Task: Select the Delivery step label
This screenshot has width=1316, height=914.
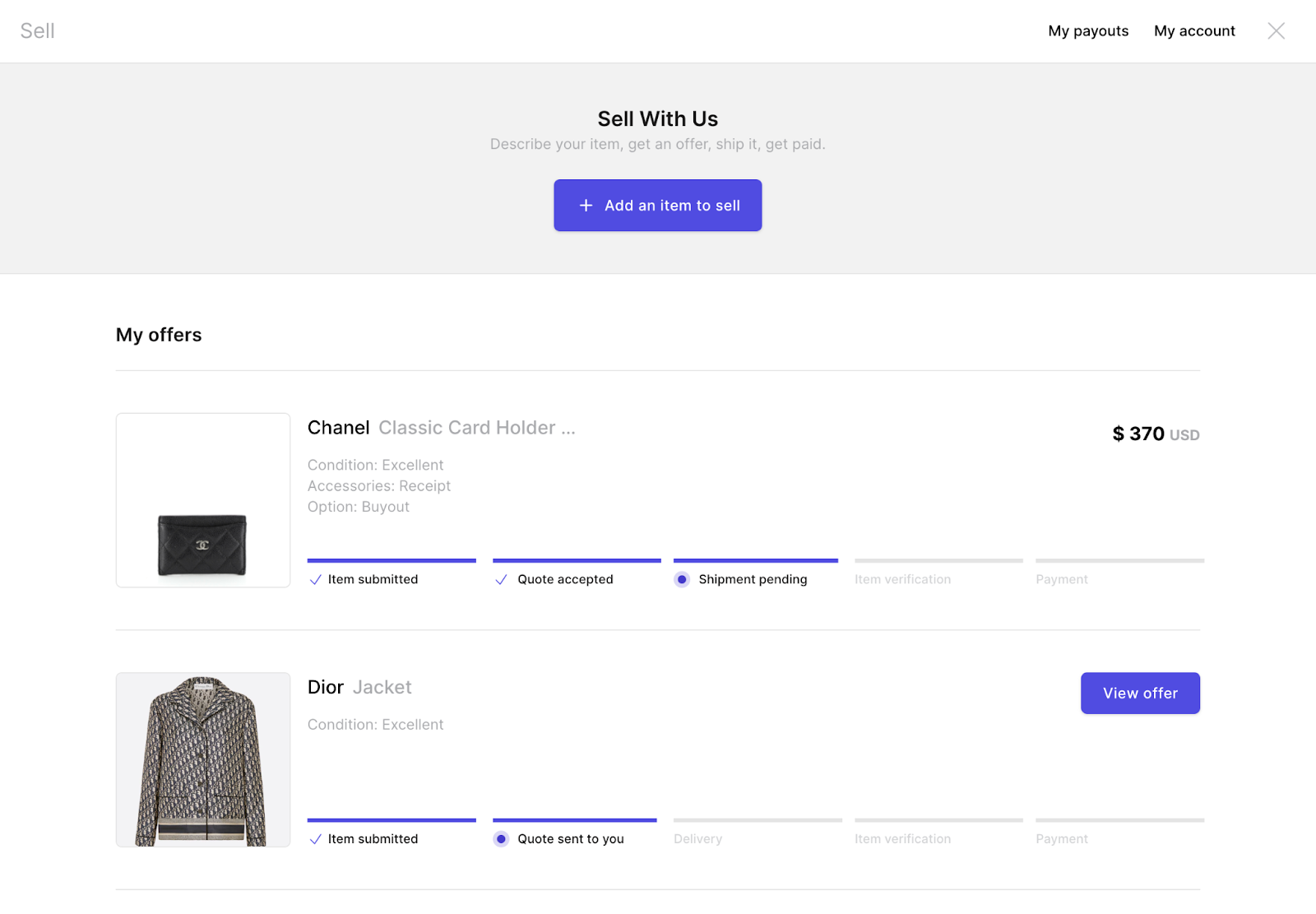Action: [x=698, y=839]
